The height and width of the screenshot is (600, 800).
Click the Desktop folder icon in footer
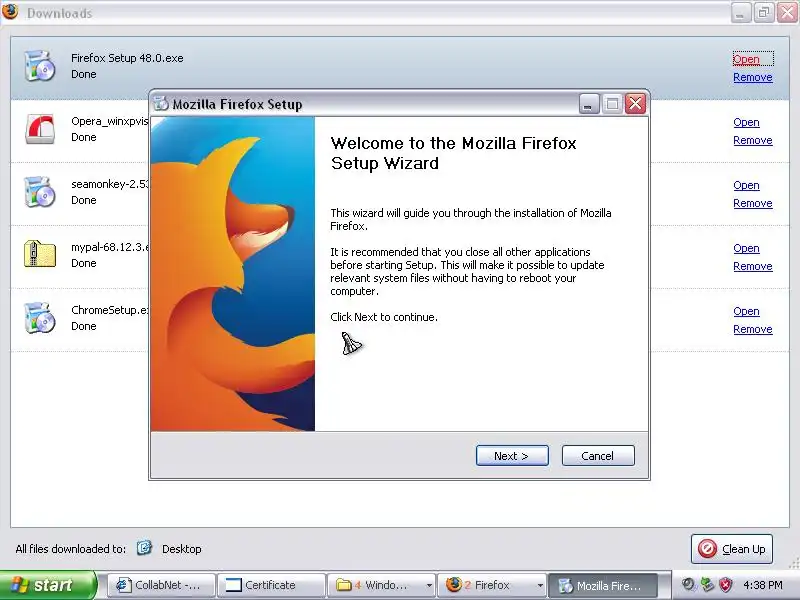point(144,548)
